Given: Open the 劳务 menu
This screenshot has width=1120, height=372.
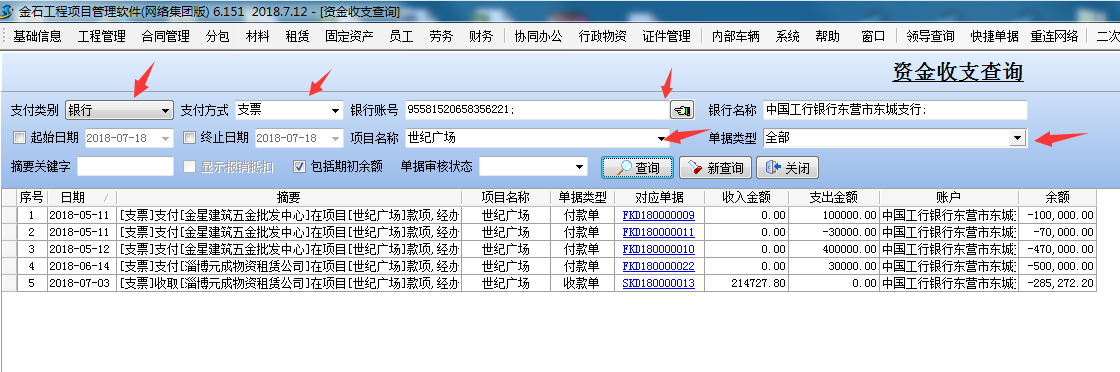Looking at the screenshot, I should pos(441,36).
